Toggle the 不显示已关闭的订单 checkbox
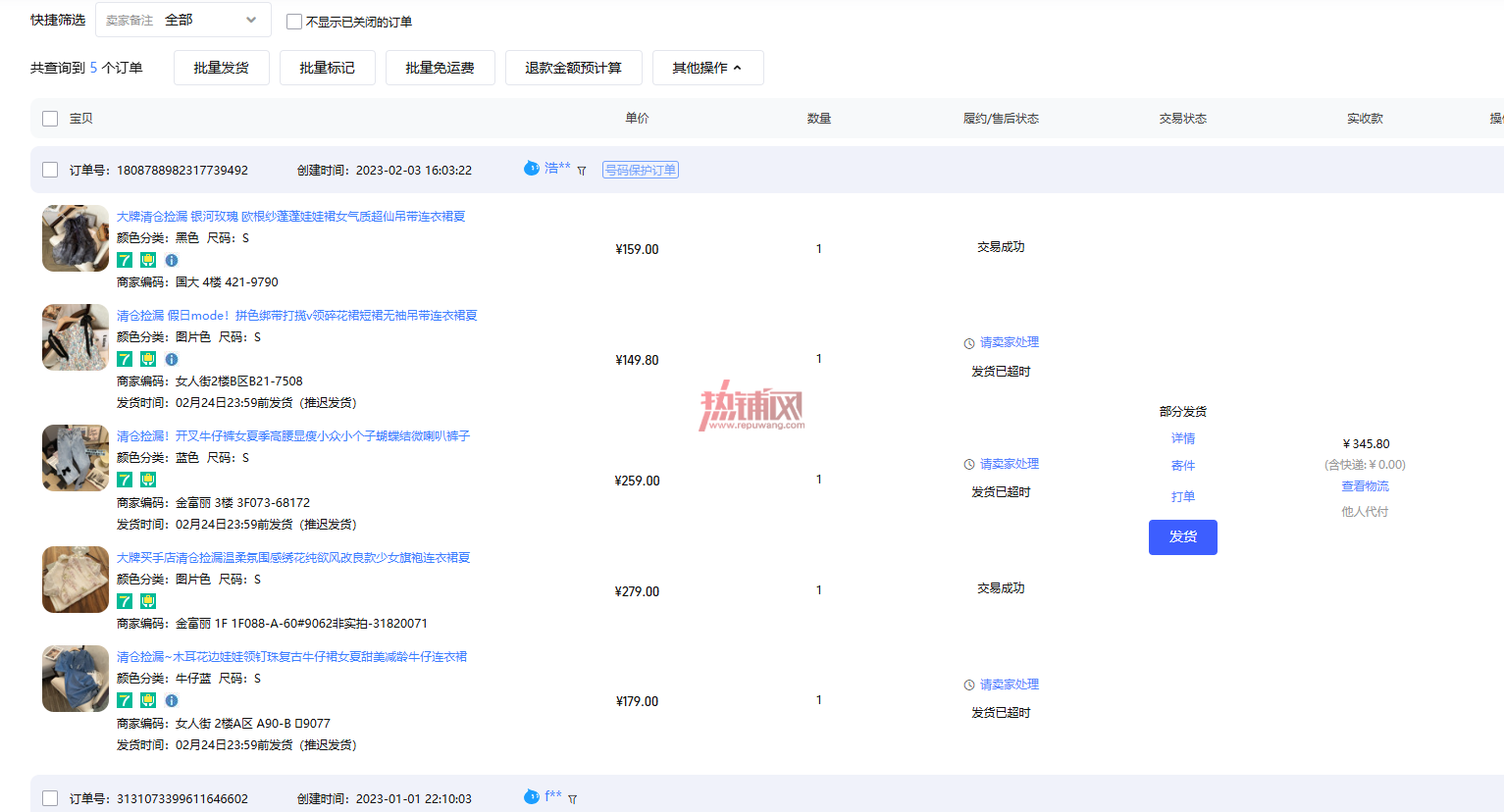The height and width of the screenshot is (812, 1504). point(294,22)
